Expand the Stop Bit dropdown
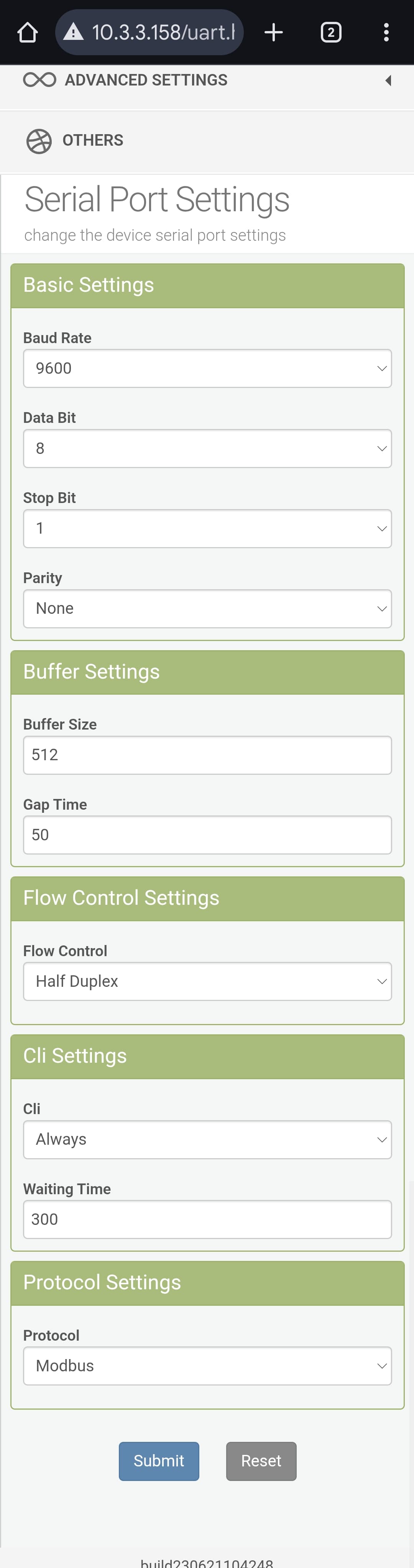This screenshot has height=1568, width=414. coord(207,528)
